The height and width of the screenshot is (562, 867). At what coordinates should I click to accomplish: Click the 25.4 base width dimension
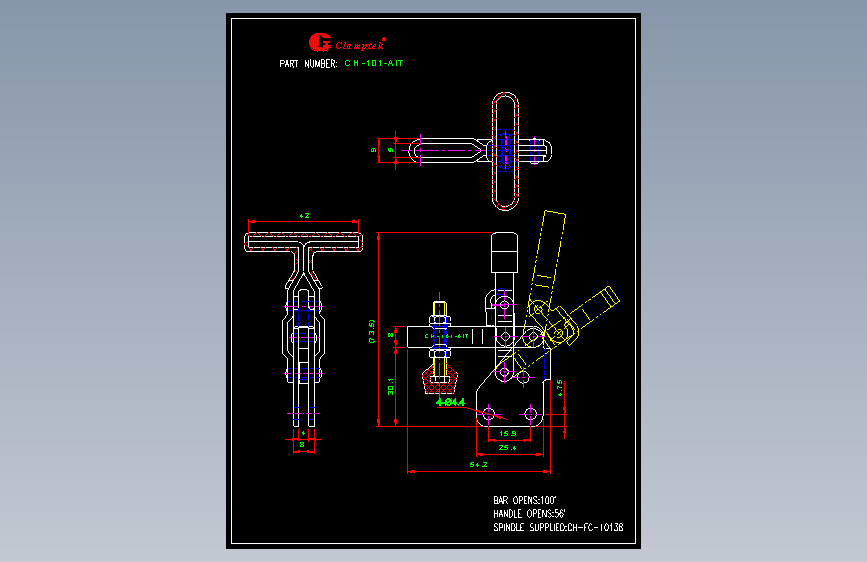click(507, 447)
